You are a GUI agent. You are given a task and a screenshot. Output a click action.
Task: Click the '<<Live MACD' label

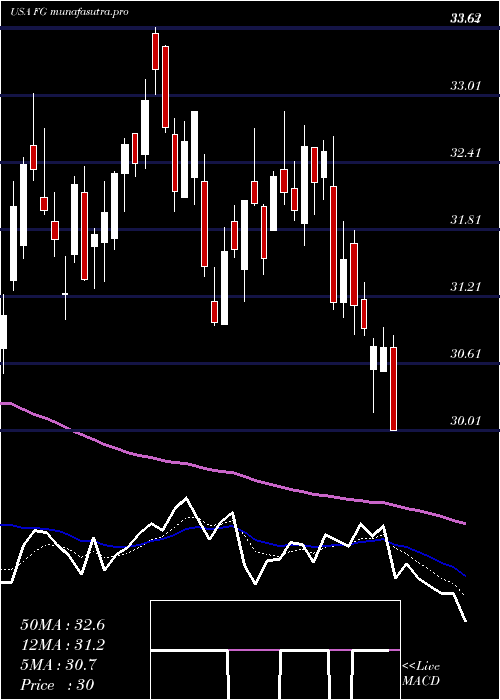421,673
